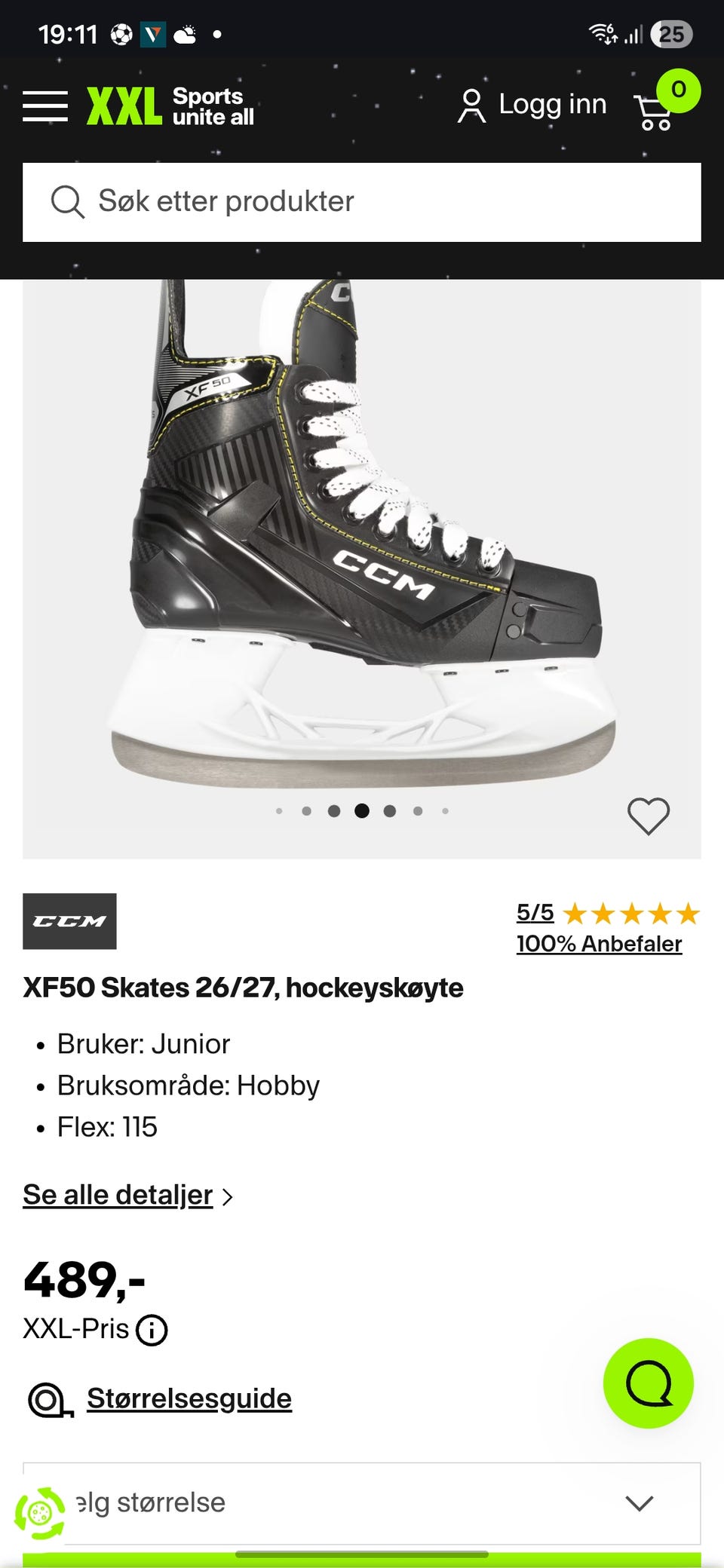
Task: Click Logg inn text
Action: tap(552, 105)
